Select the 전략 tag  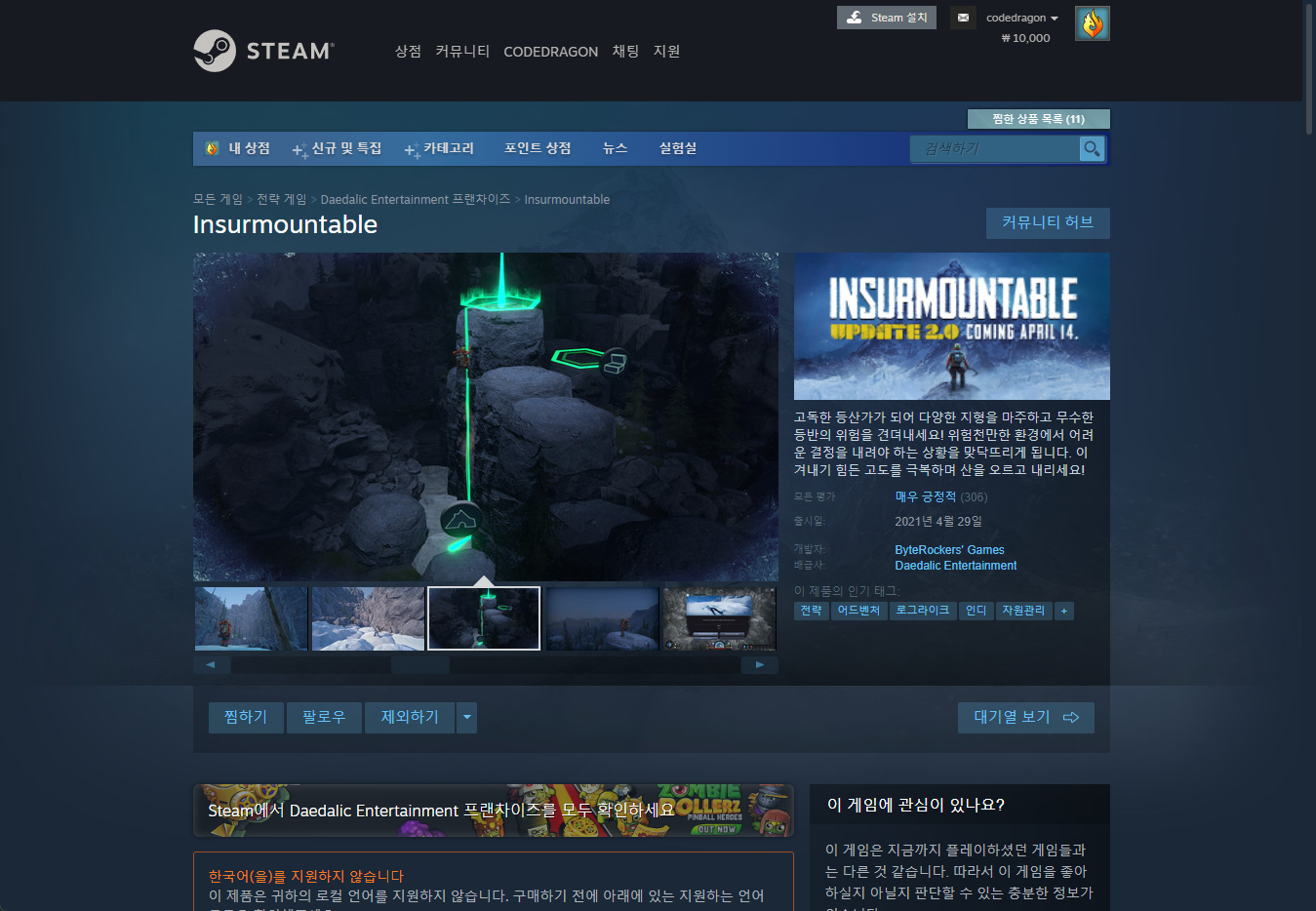click(812, 611)
